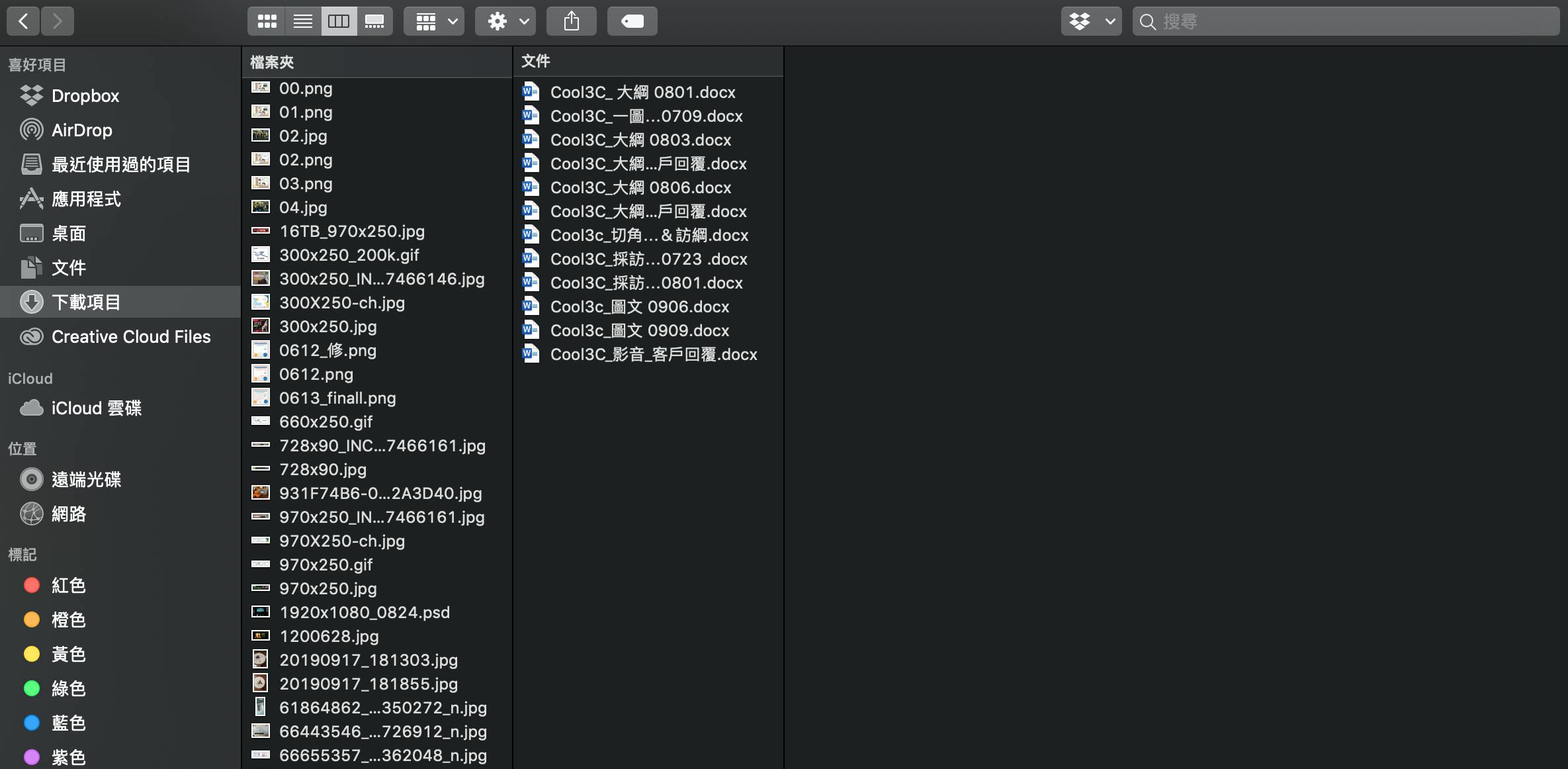The image size is (1568, 769).
Task: Click the red 紅色 tag dot
Action: (32, 586)
